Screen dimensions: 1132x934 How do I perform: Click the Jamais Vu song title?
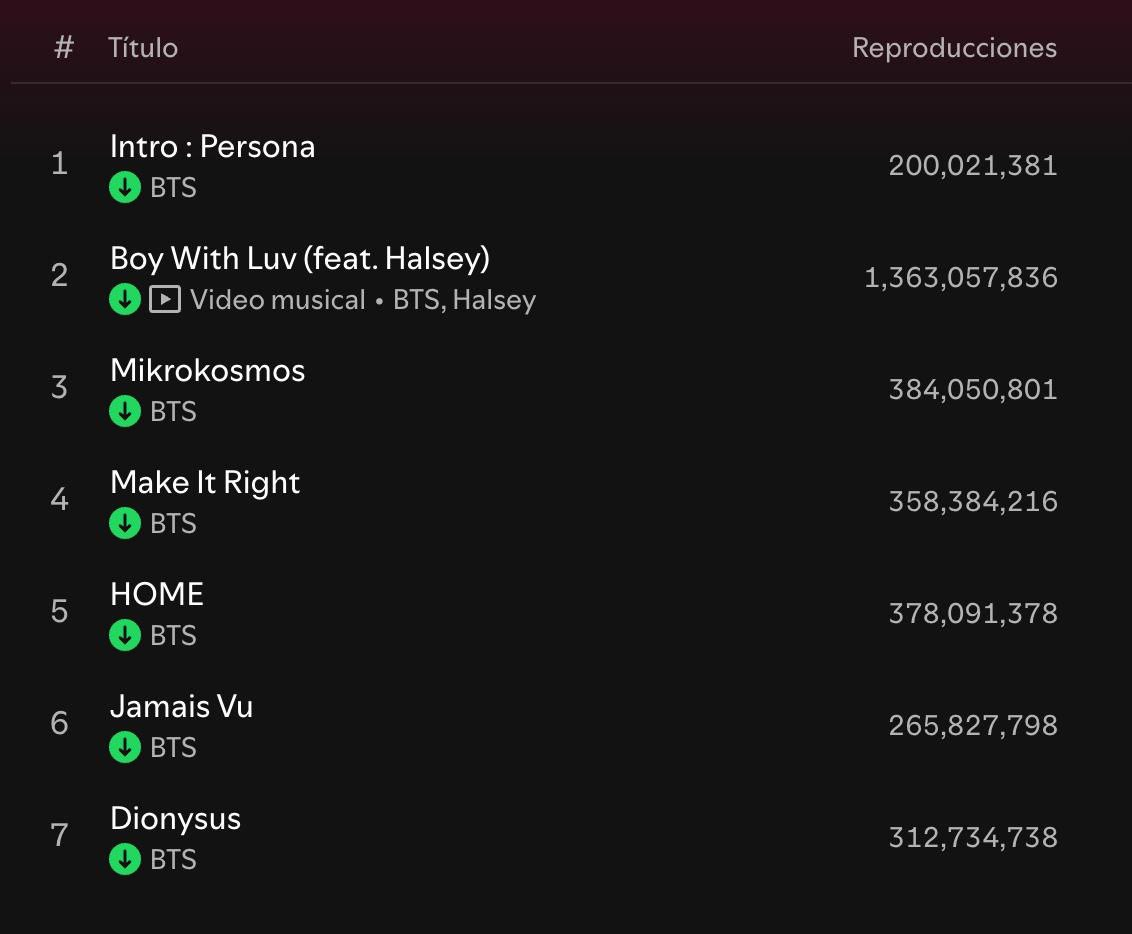pos(181,707)
